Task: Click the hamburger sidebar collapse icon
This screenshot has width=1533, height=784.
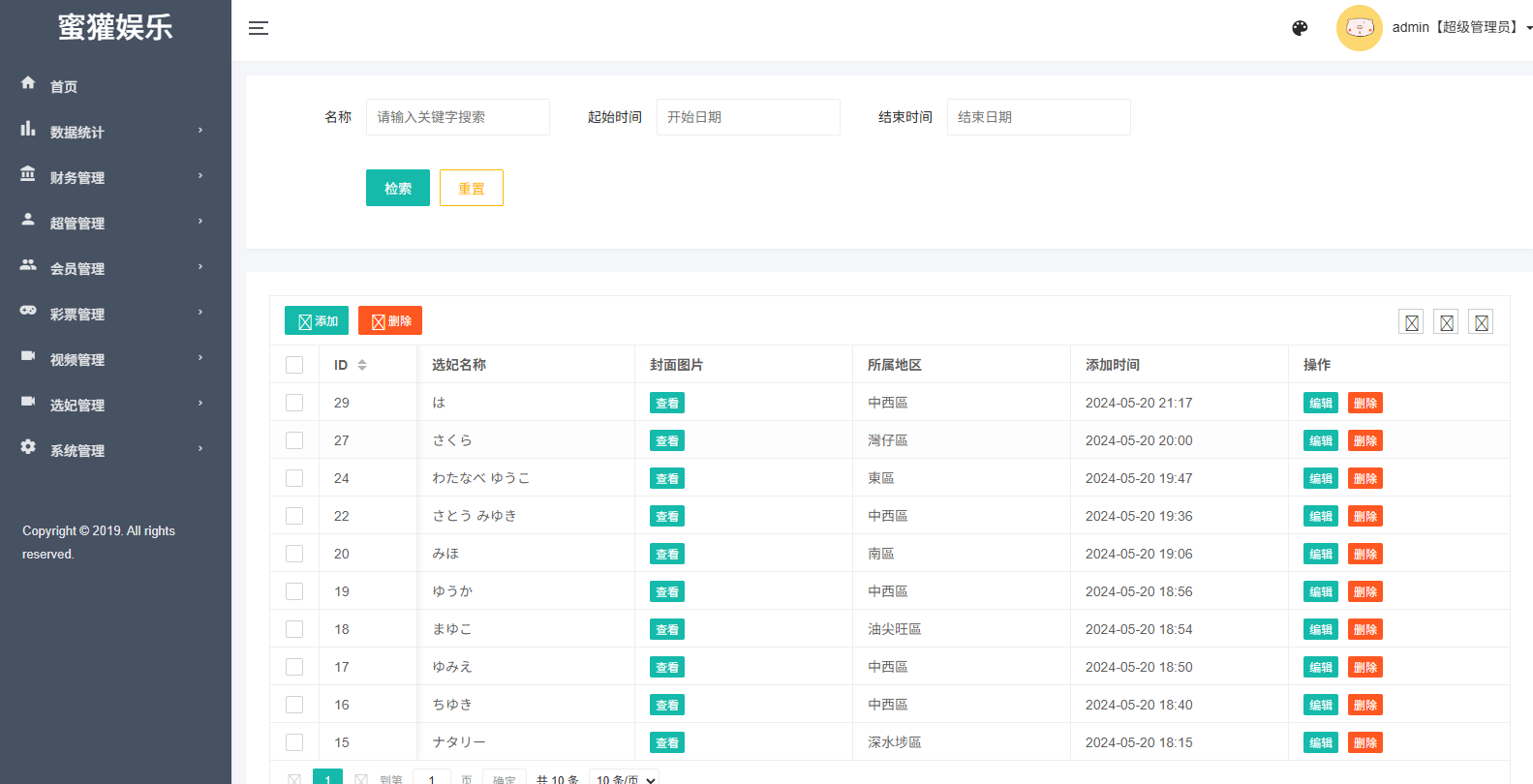Action: pyautogui.click(x=258, y=28)
